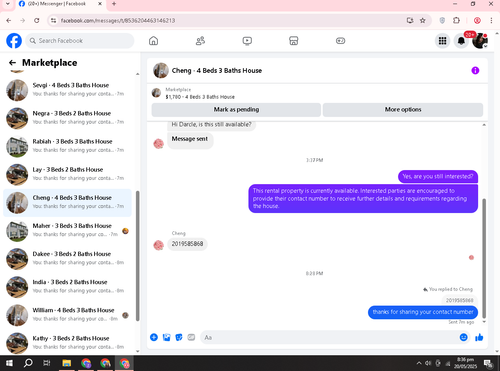
Task: Open more actions plus icon in composer
Action: (154, 337)
